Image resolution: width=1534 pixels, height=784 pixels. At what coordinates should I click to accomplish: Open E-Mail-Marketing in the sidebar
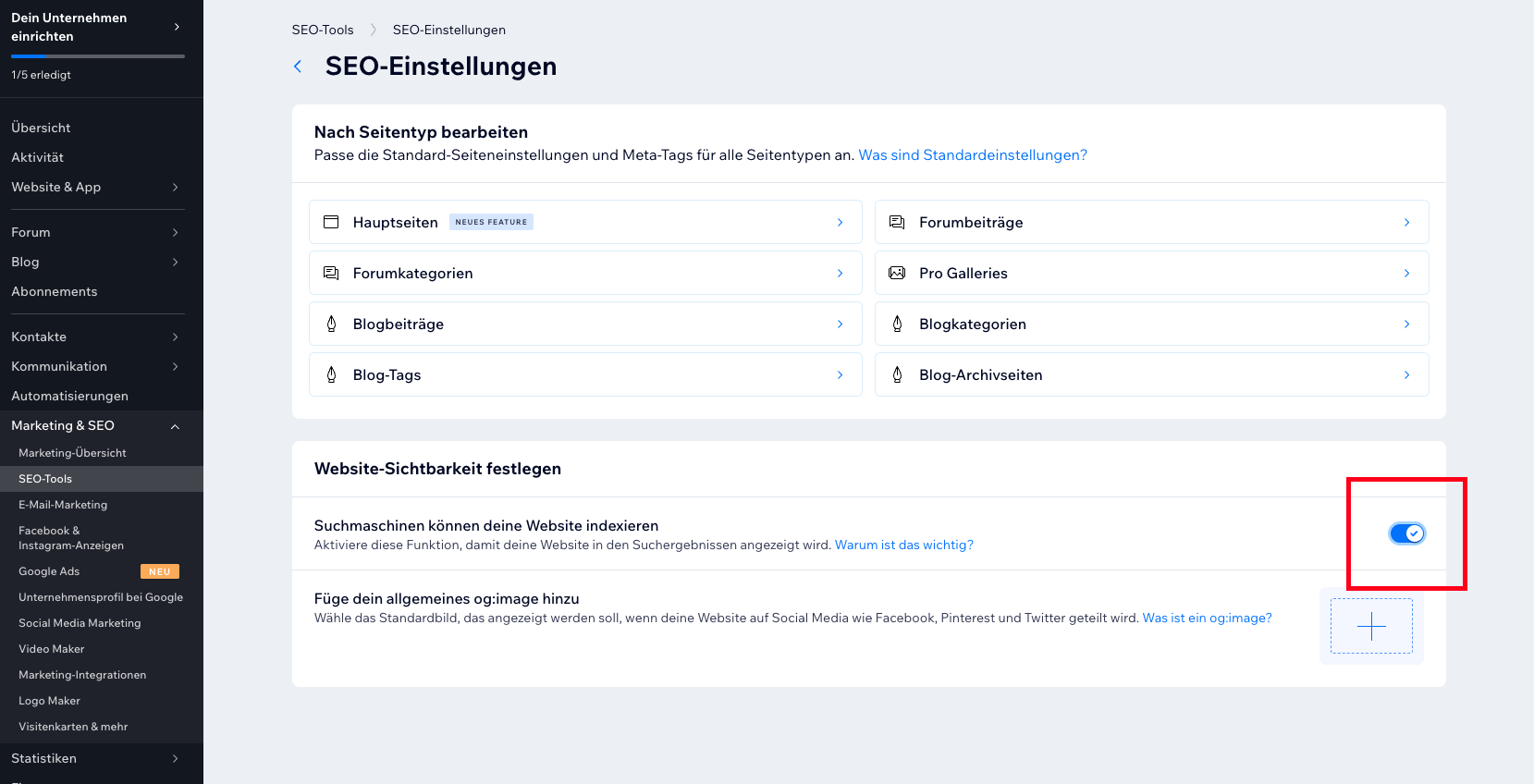point(63,505)
